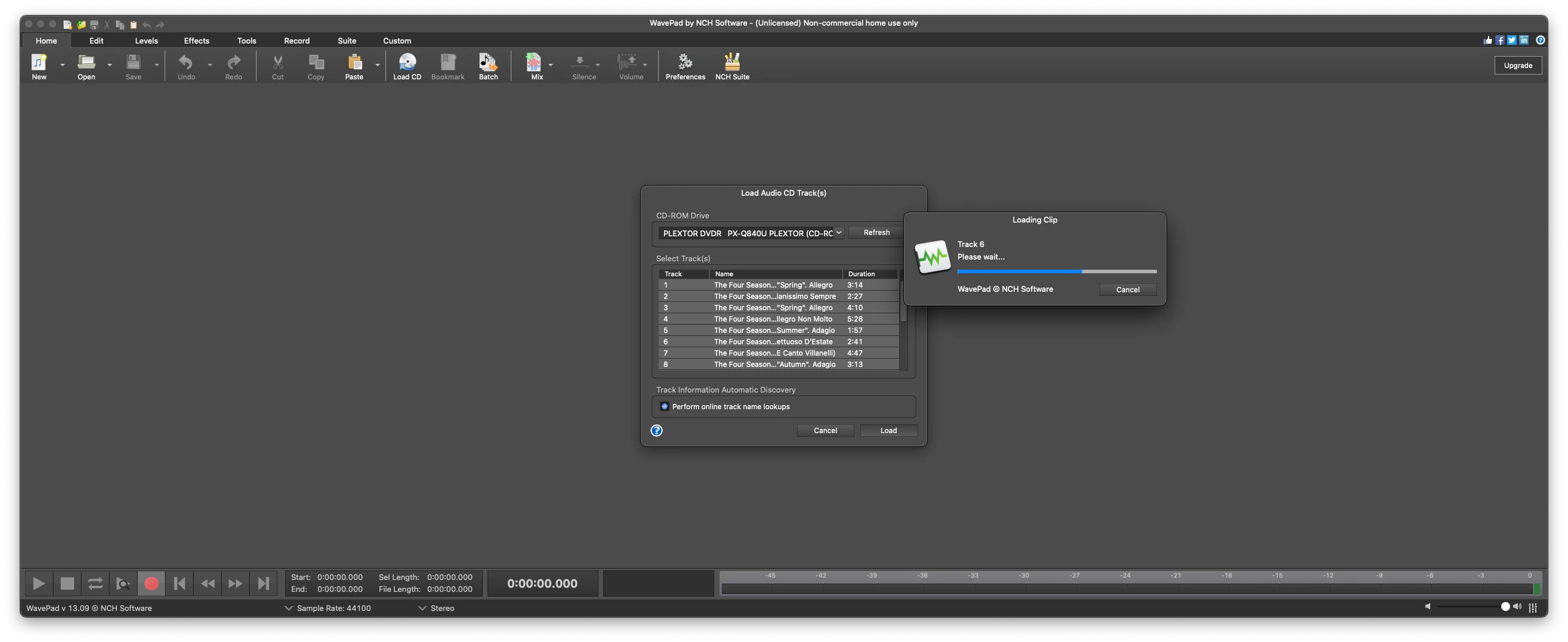Click the Bookmark toolbar icon
Image resolution: width=1568 pixels, height=642 pixels.
coord(448,66)
